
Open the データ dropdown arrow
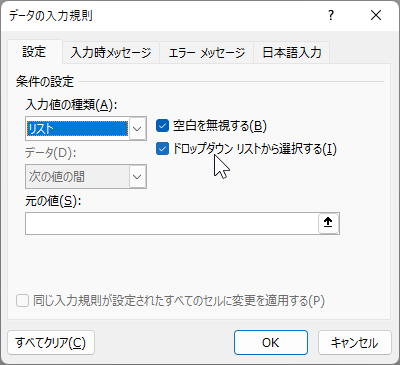tap(137, 177)
